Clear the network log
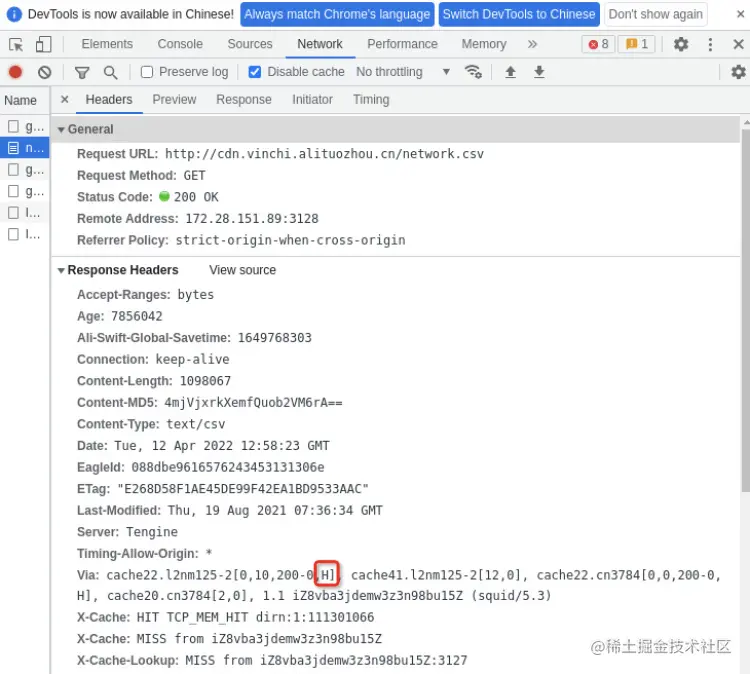The width and height of the screenshot is (750, 674). point(44,72)
